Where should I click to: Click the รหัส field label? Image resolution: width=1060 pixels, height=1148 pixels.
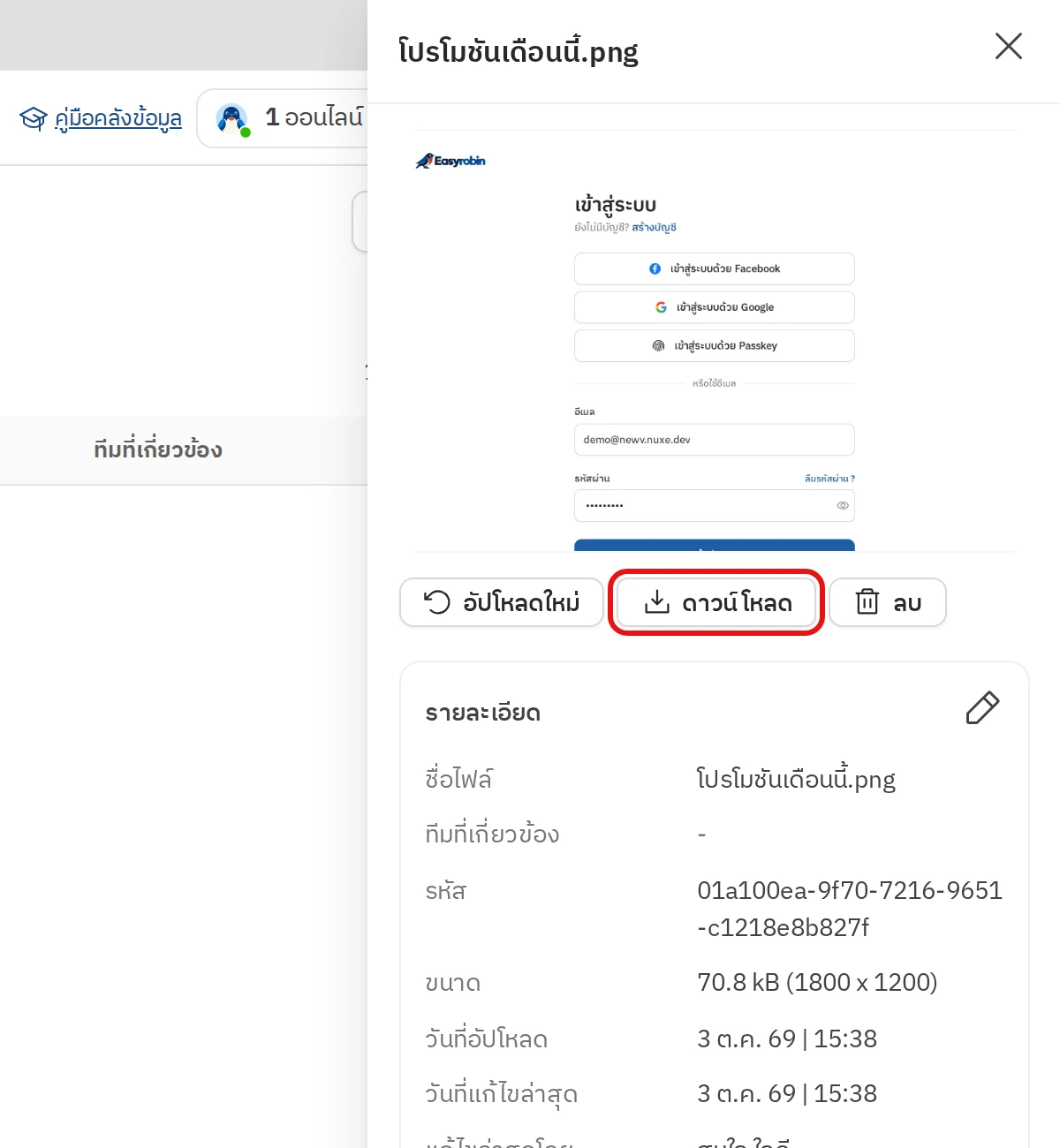coord(445,890)
